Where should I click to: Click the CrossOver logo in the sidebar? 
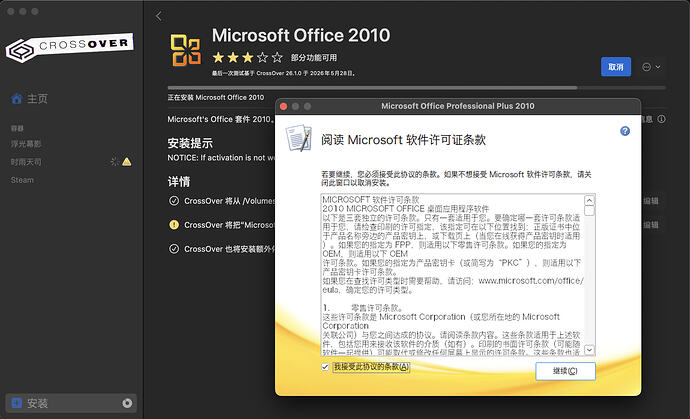click(70, 48)
